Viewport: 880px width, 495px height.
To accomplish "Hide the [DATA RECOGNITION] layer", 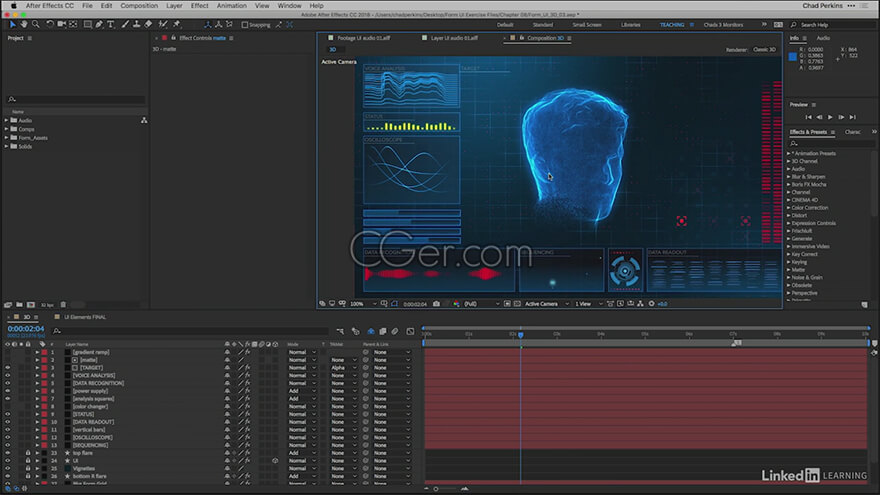I will (8, 383).
